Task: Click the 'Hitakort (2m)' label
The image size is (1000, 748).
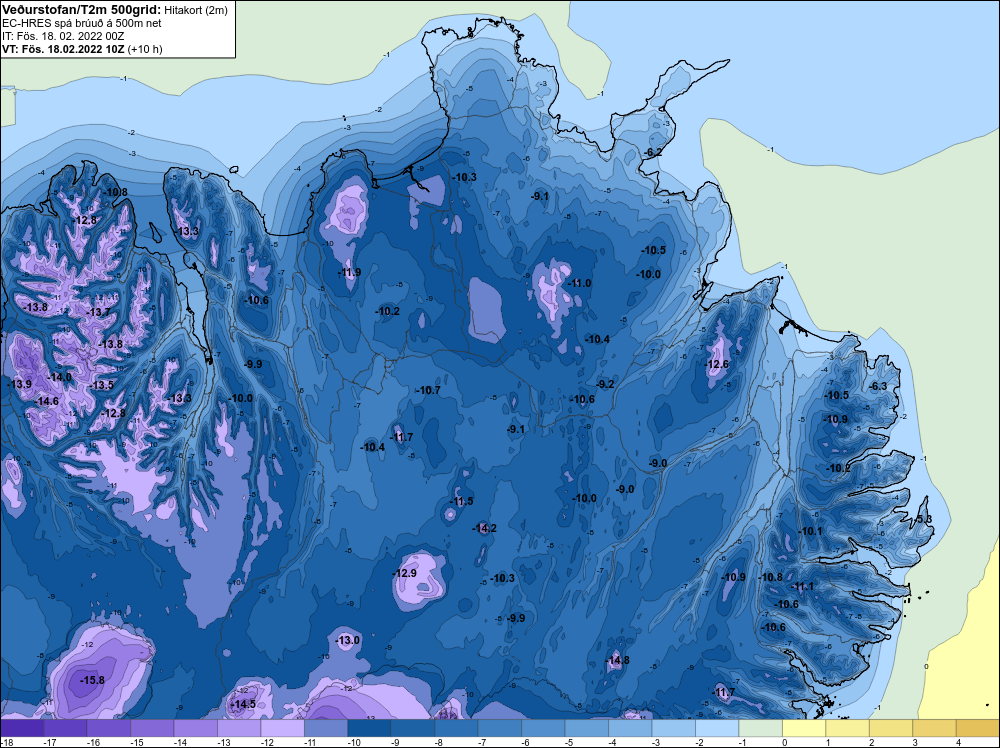Action: pyautogui.click(x=194, y=10)
